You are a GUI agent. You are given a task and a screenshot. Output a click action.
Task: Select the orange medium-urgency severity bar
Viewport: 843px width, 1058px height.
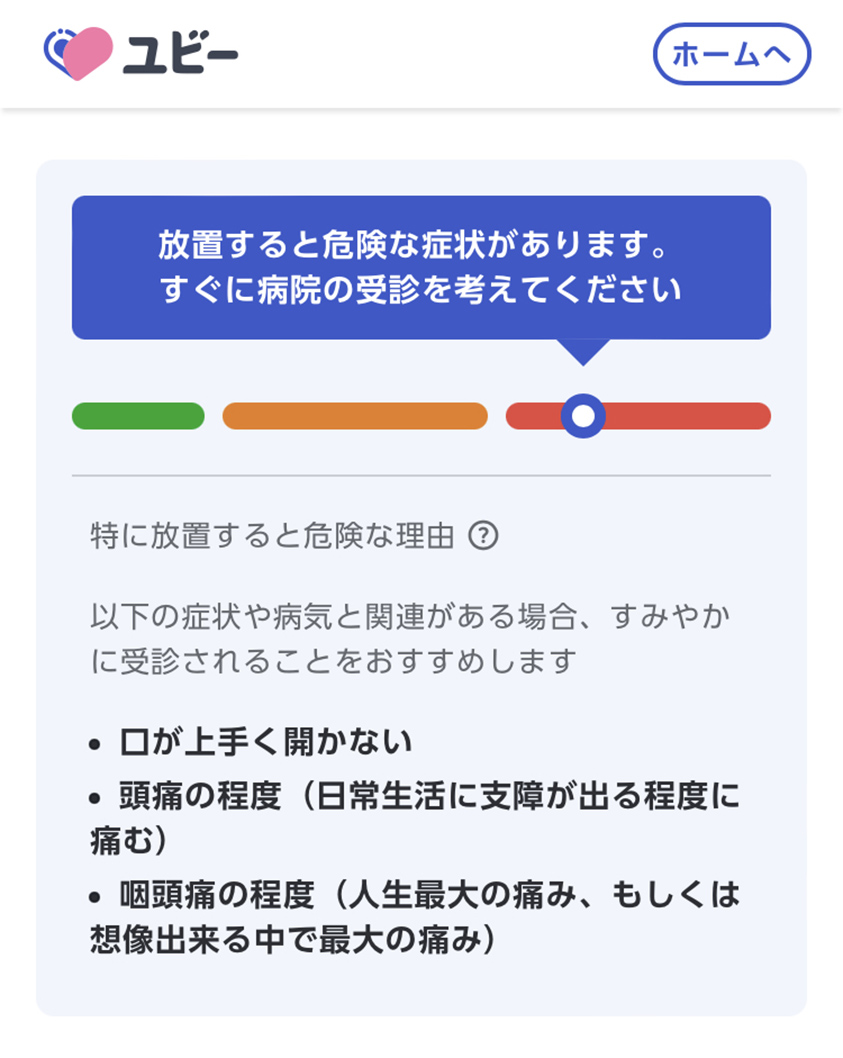click(355, 416)
